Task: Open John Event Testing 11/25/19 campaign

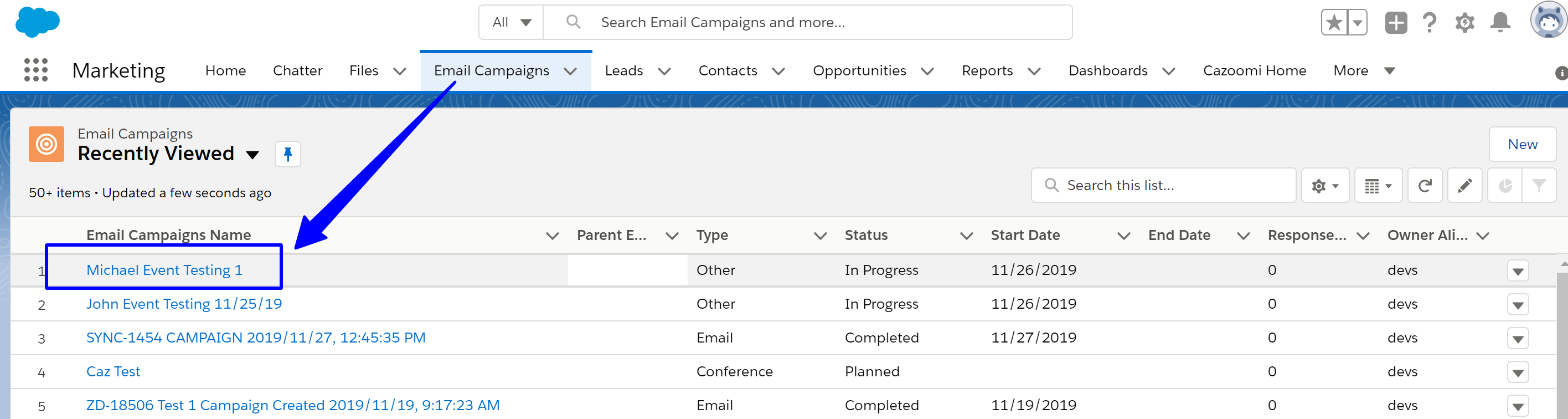Action: click(x=184, y=304)
